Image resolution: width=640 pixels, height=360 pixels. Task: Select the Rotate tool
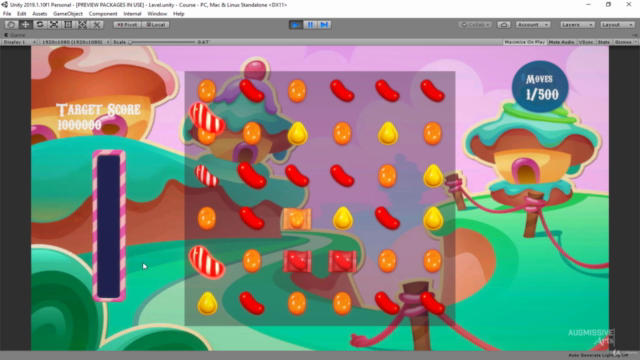coord(40,25)
